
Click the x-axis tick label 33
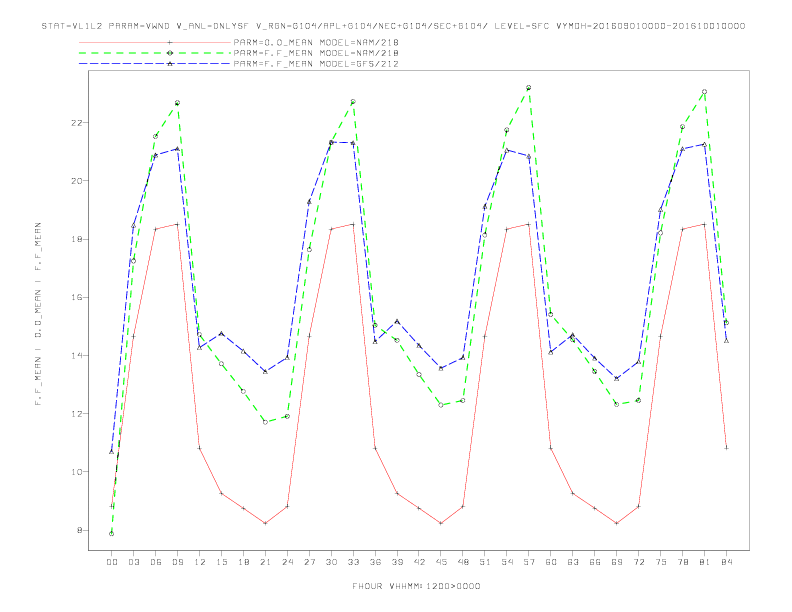coord(353,562)
